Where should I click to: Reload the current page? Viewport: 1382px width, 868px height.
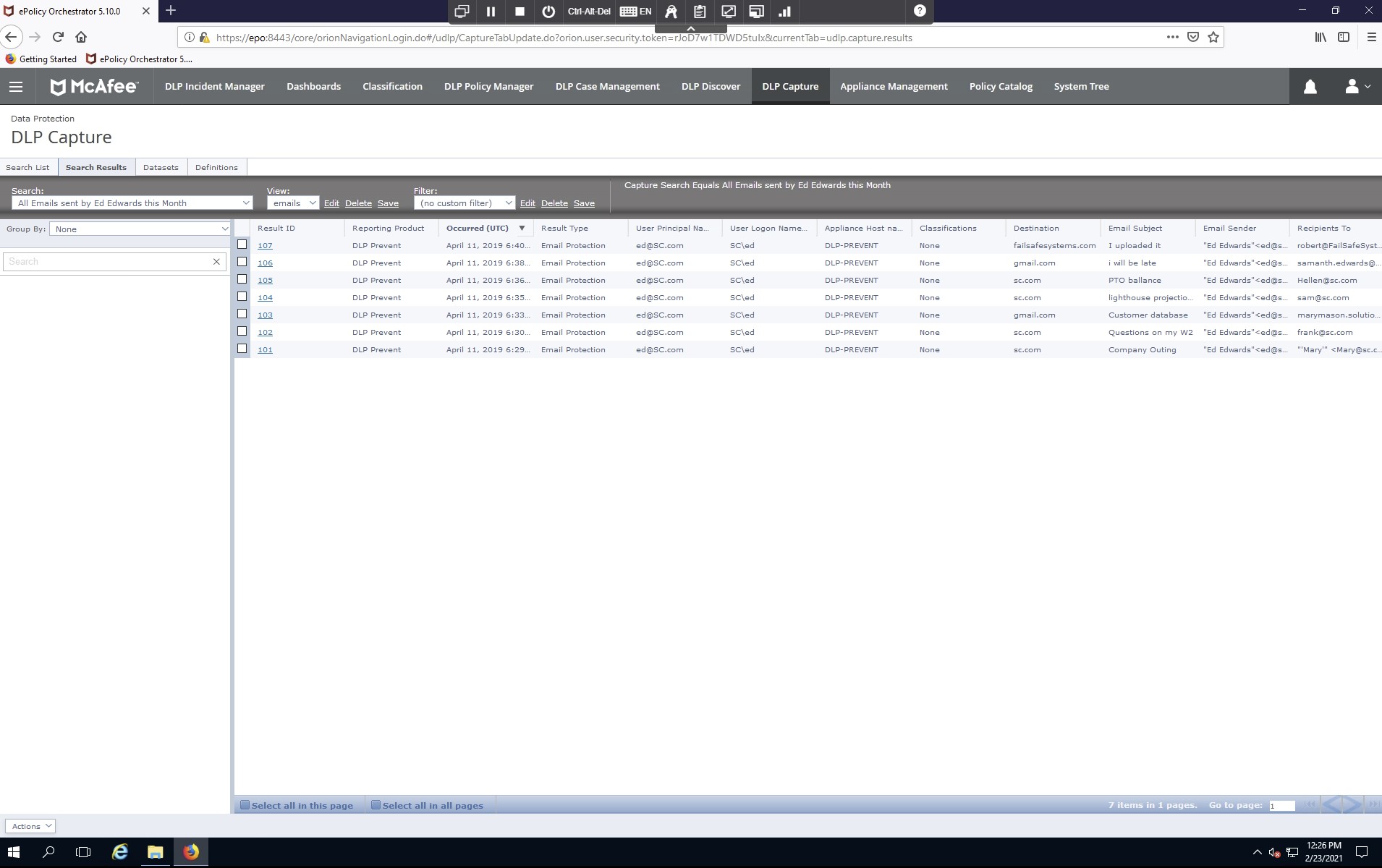(x=59, y=37)
